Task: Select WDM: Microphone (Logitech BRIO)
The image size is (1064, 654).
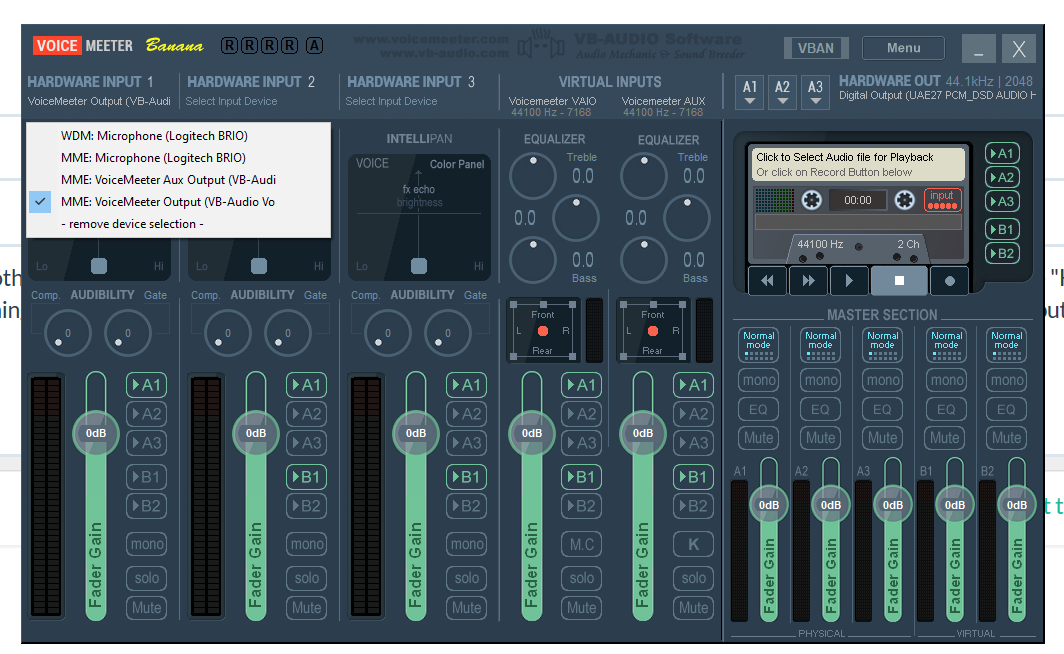Action: (x=178, y=136)
